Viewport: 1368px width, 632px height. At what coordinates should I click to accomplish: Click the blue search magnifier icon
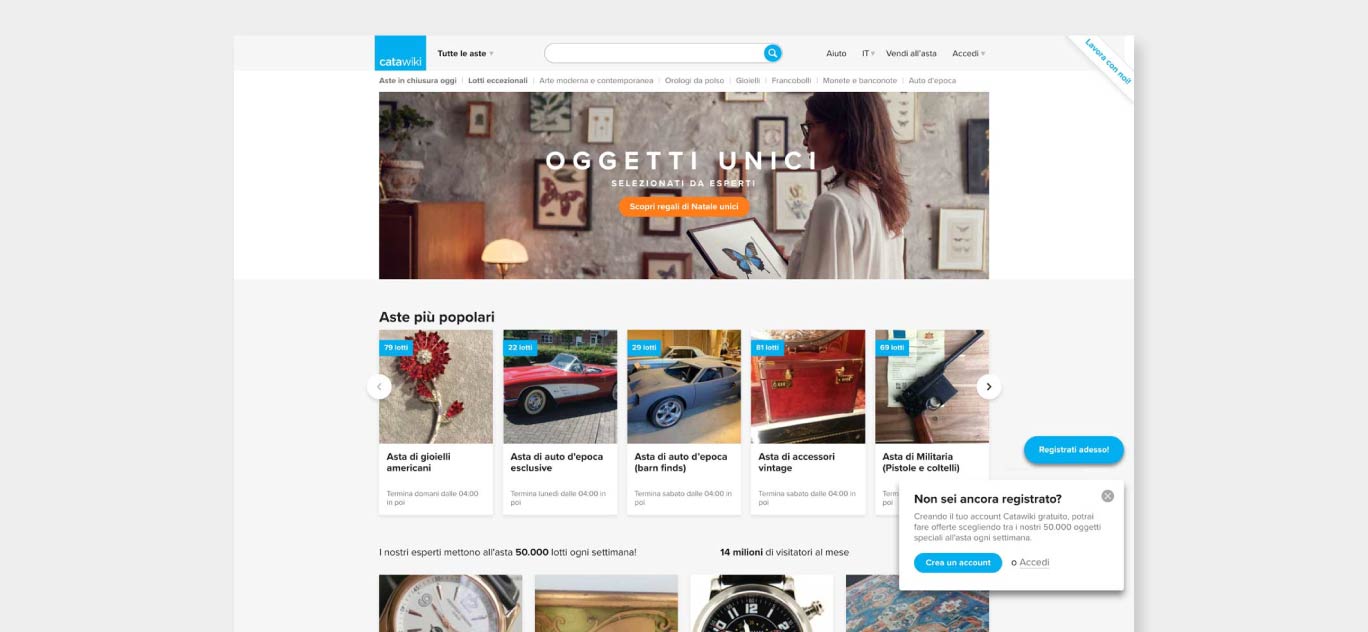click(773, 53)
